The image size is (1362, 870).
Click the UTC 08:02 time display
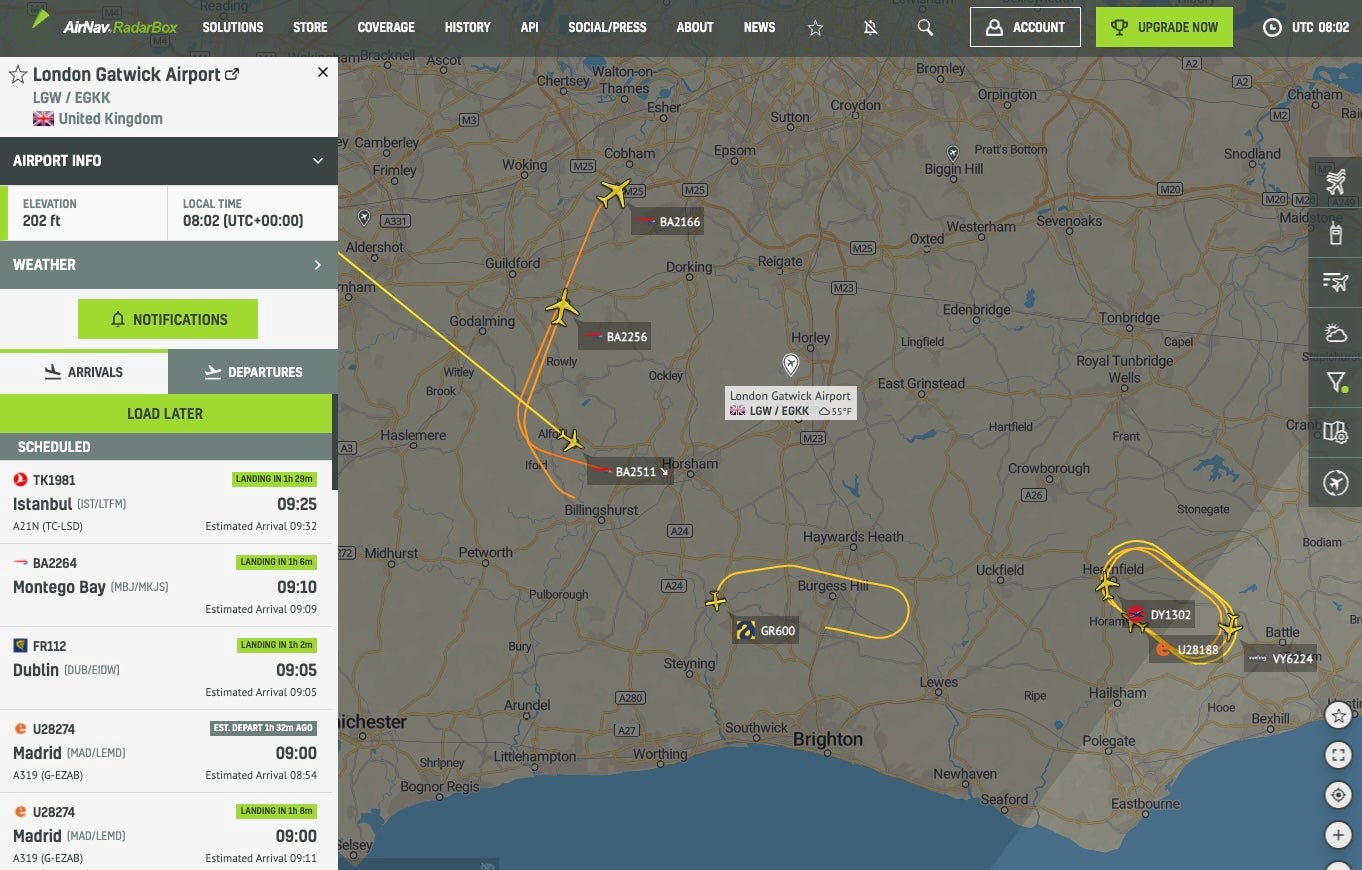(x=1320, y=27)
